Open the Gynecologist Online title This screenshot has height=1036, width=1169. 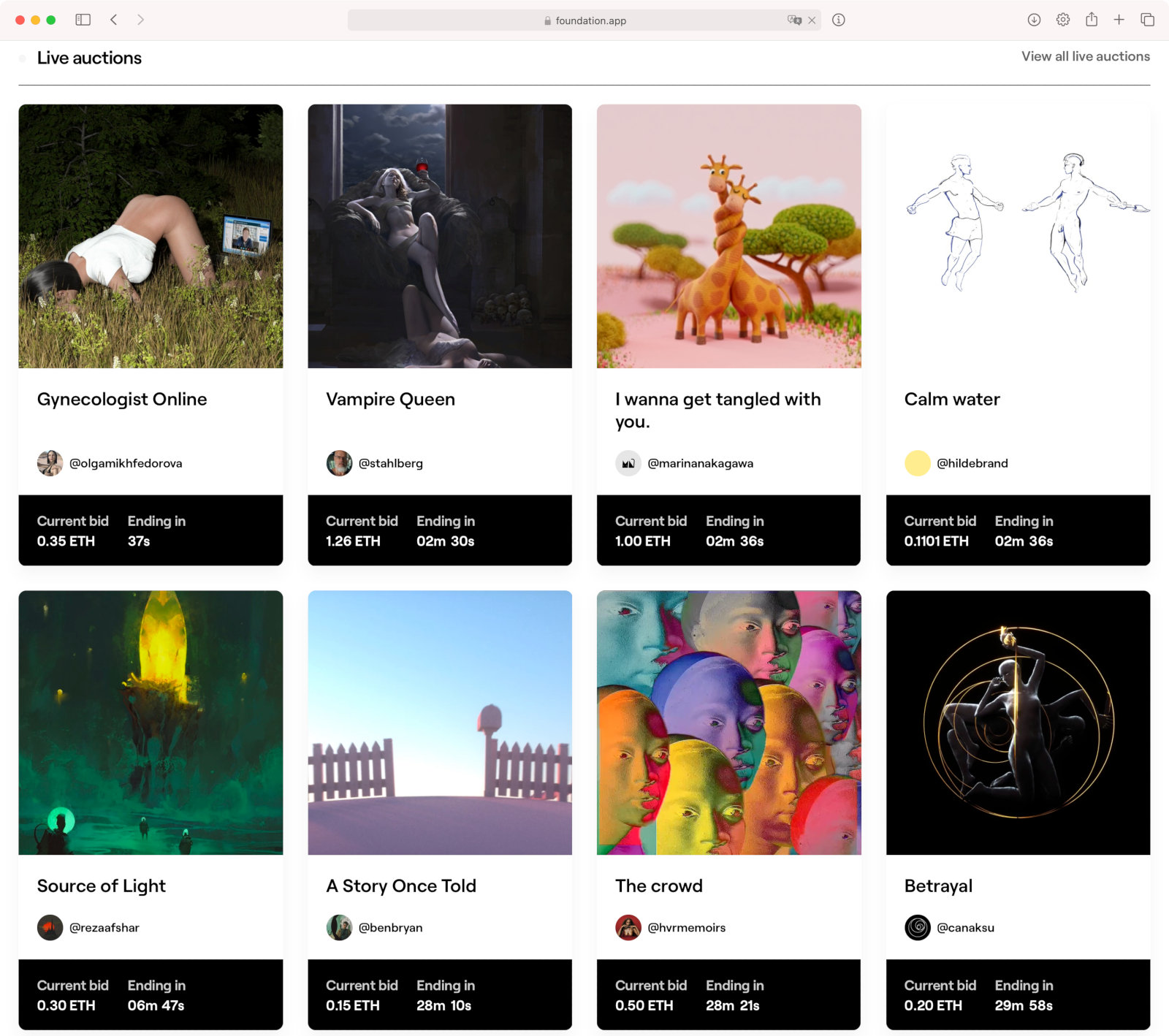(x=122, y=400)
